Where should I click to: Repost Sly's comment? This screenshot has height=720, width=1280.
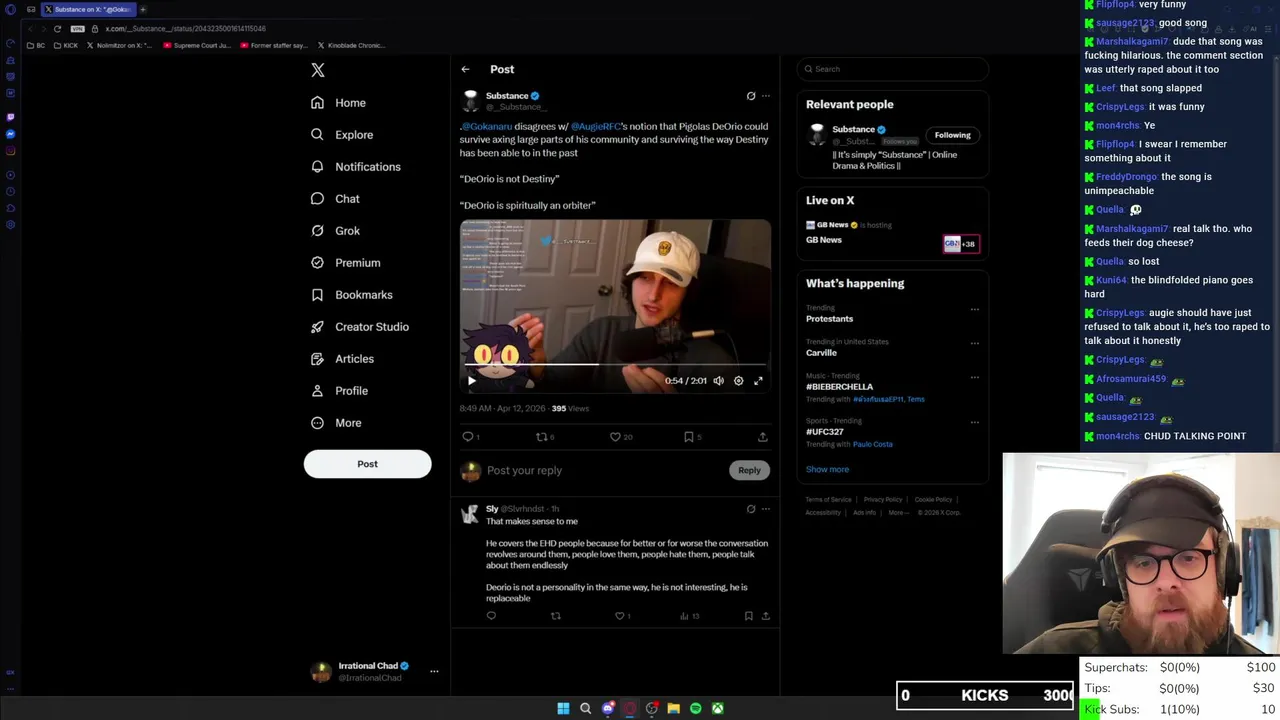(556, 616)
